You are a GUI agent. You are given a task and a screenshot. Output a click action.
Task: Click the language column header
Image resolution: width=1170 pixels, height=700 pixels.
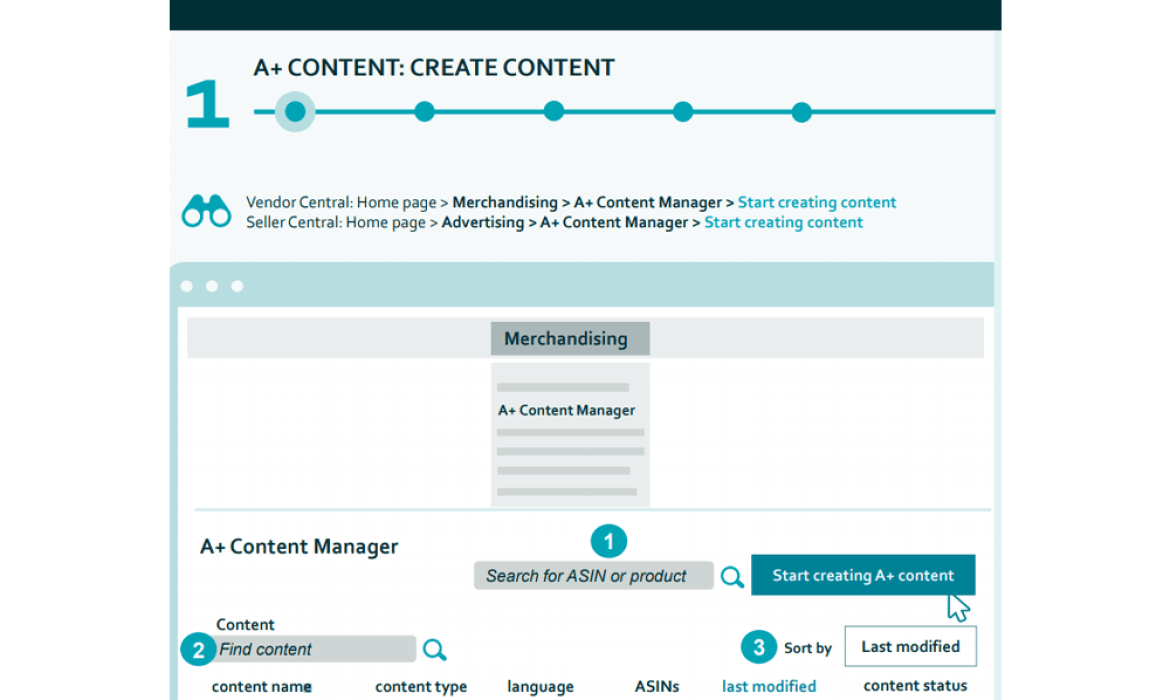pos(540,687)
